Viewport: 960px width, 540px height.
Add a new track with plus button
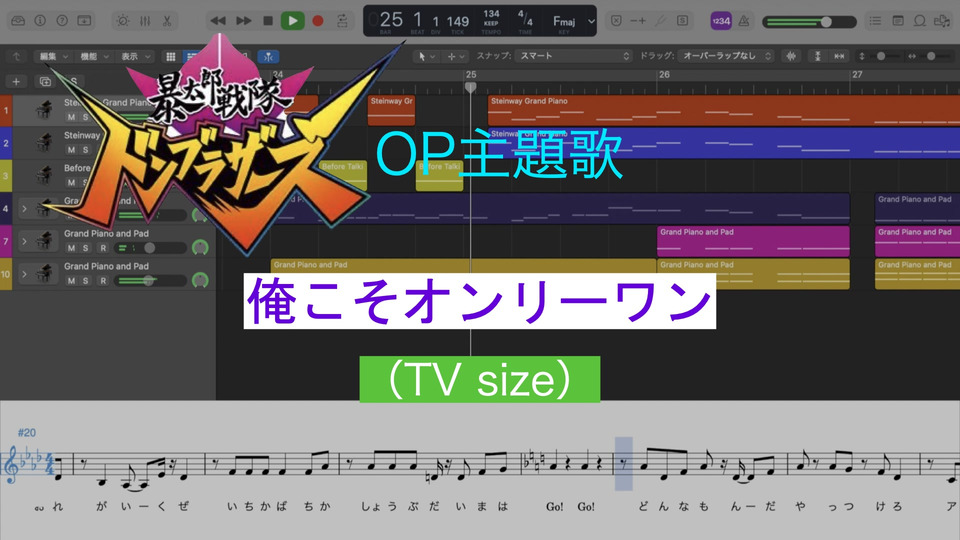pyautogui.click(x=16, y=81)
